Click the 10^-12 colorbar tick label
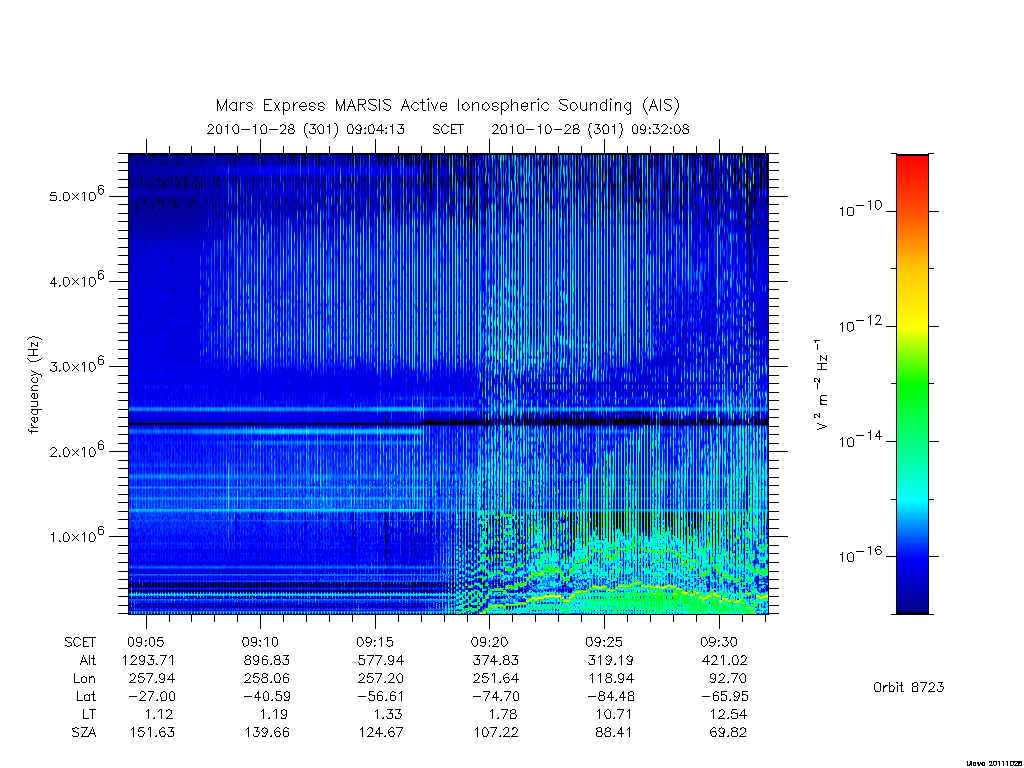Viewport: 1024px width, 768px height. (x=860, y=324)
